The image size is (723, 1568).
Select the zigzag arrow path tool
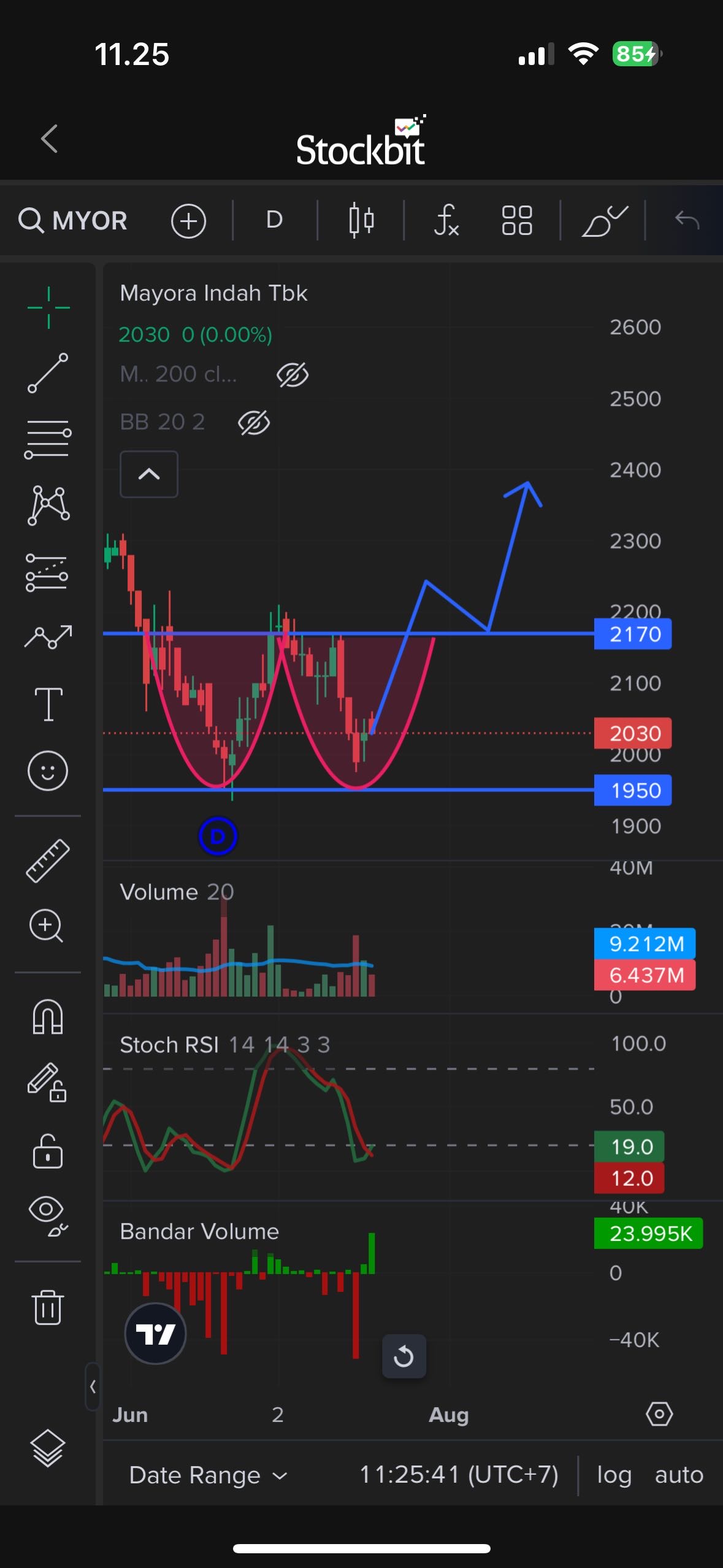point(48,637)
